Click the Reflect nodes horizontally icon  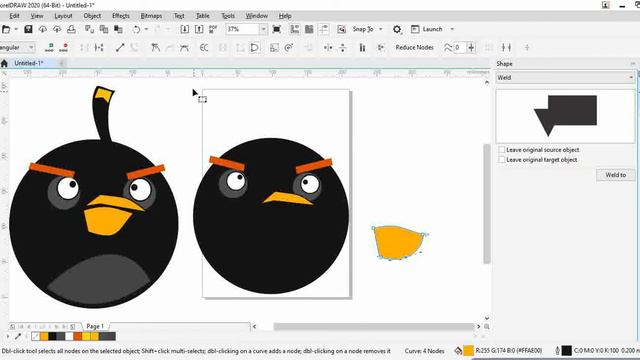tap(328, 48)
